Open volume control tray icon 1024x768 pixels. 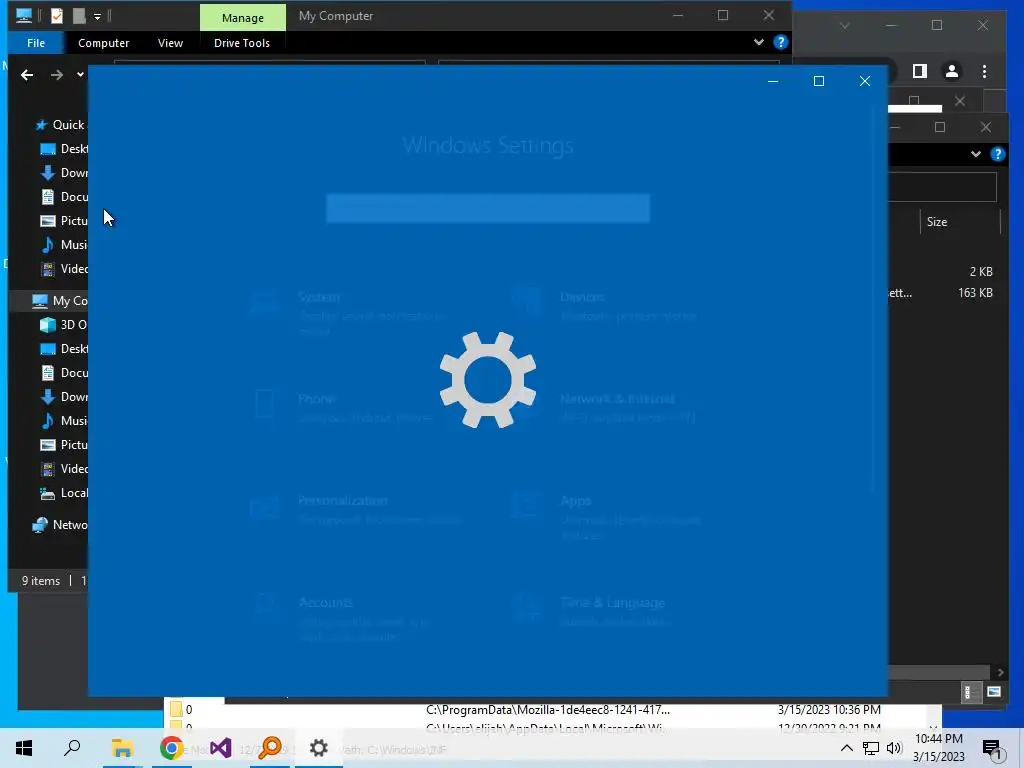[894, 748]
